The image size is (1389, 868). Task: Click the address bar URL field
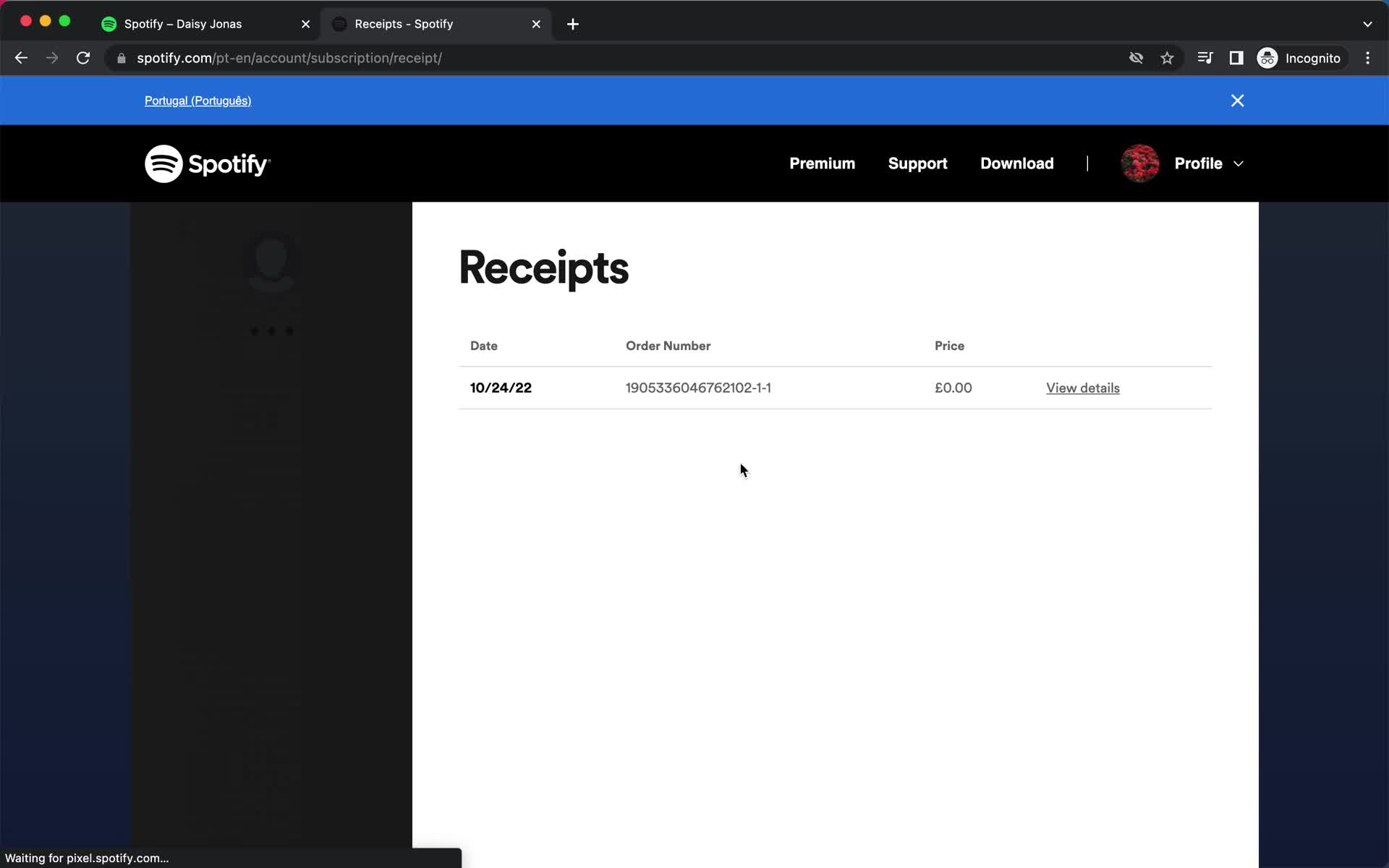coord(290,58)
